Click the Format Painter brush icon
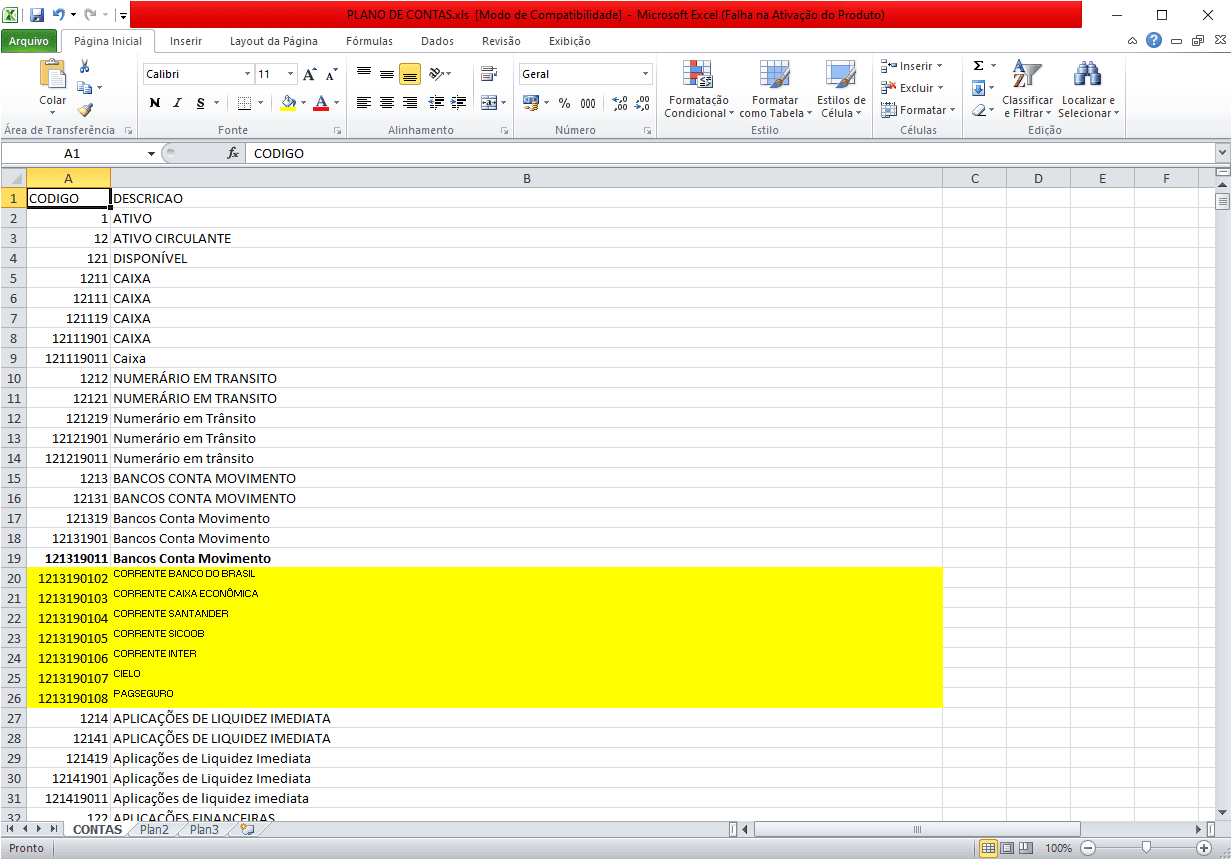The width and height of the screenshot is (1232, 860). click(x=85, y=110)
